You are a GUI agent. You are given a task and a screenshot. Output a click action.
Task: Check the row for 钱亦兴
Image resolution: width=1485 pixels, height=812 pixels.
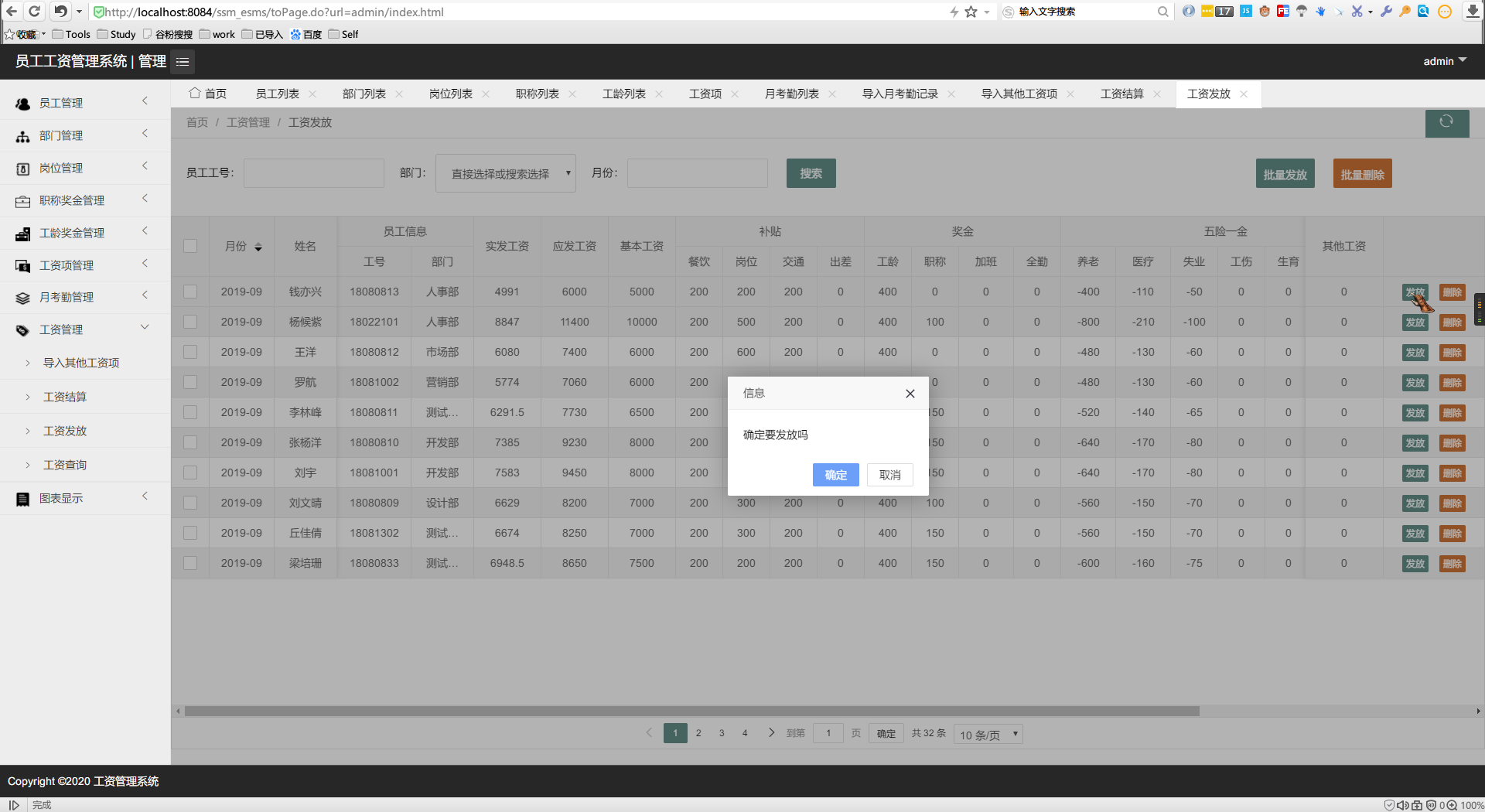coord(190,292)
